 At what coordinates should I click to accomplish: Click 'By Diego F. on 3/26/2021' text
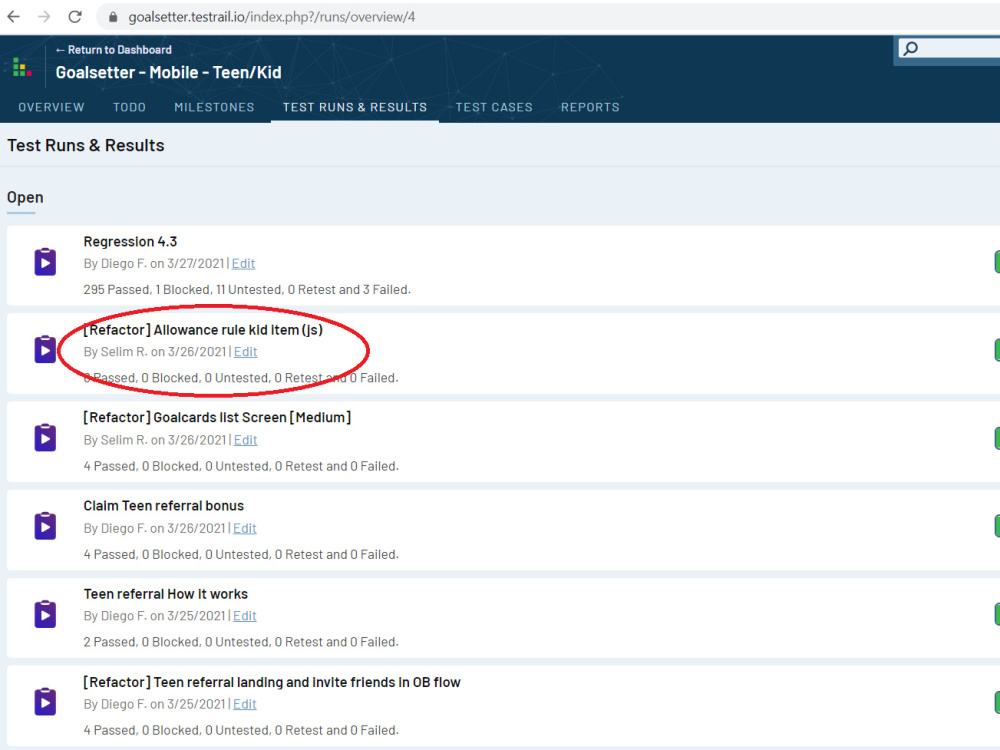(x=154, y=528)
